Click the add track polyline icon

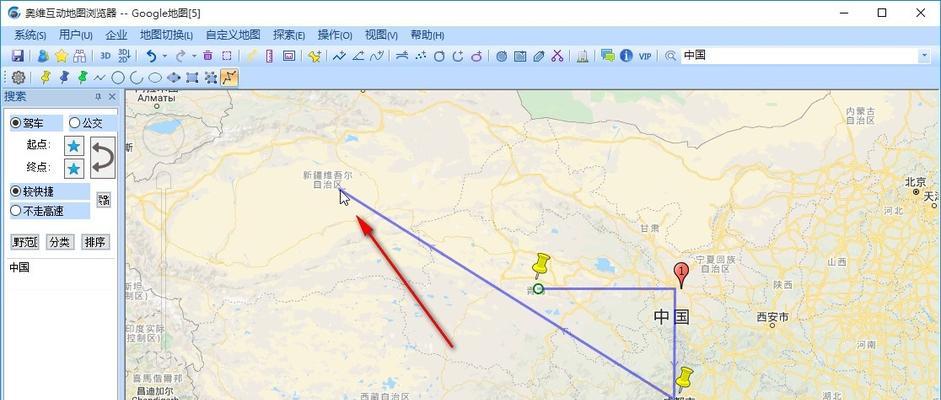tap(339, 56)
